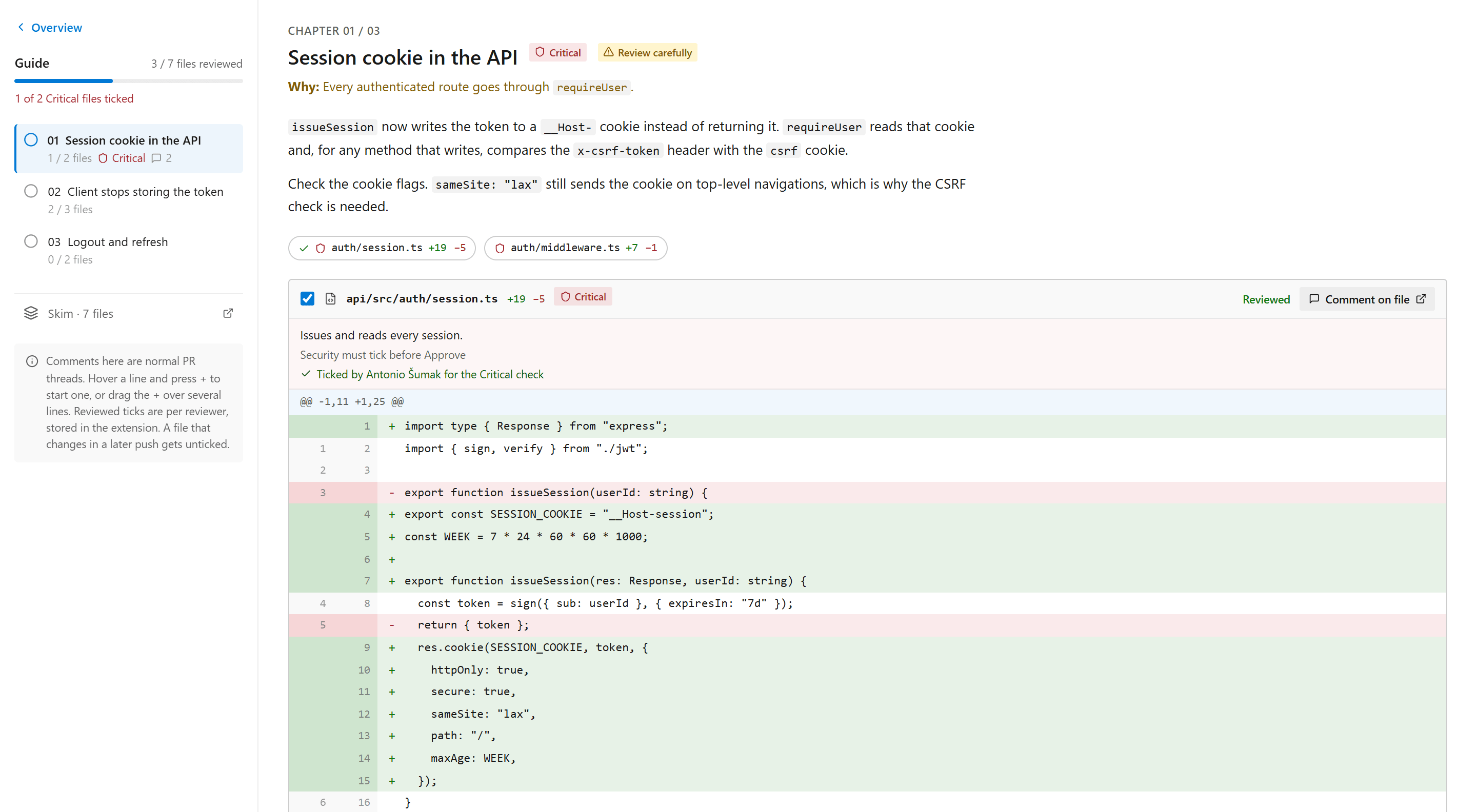This screenshot has height=812, width=1477.
Task: Toggle the circle for chapter 01
Action: point(31,140)
